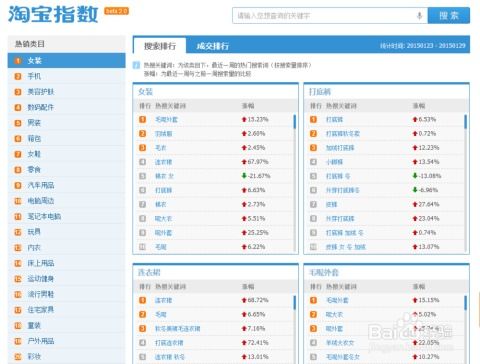Open the 打底连衣裙 keyword link
This screenshot has width=480, height=364.
point(169,343)
